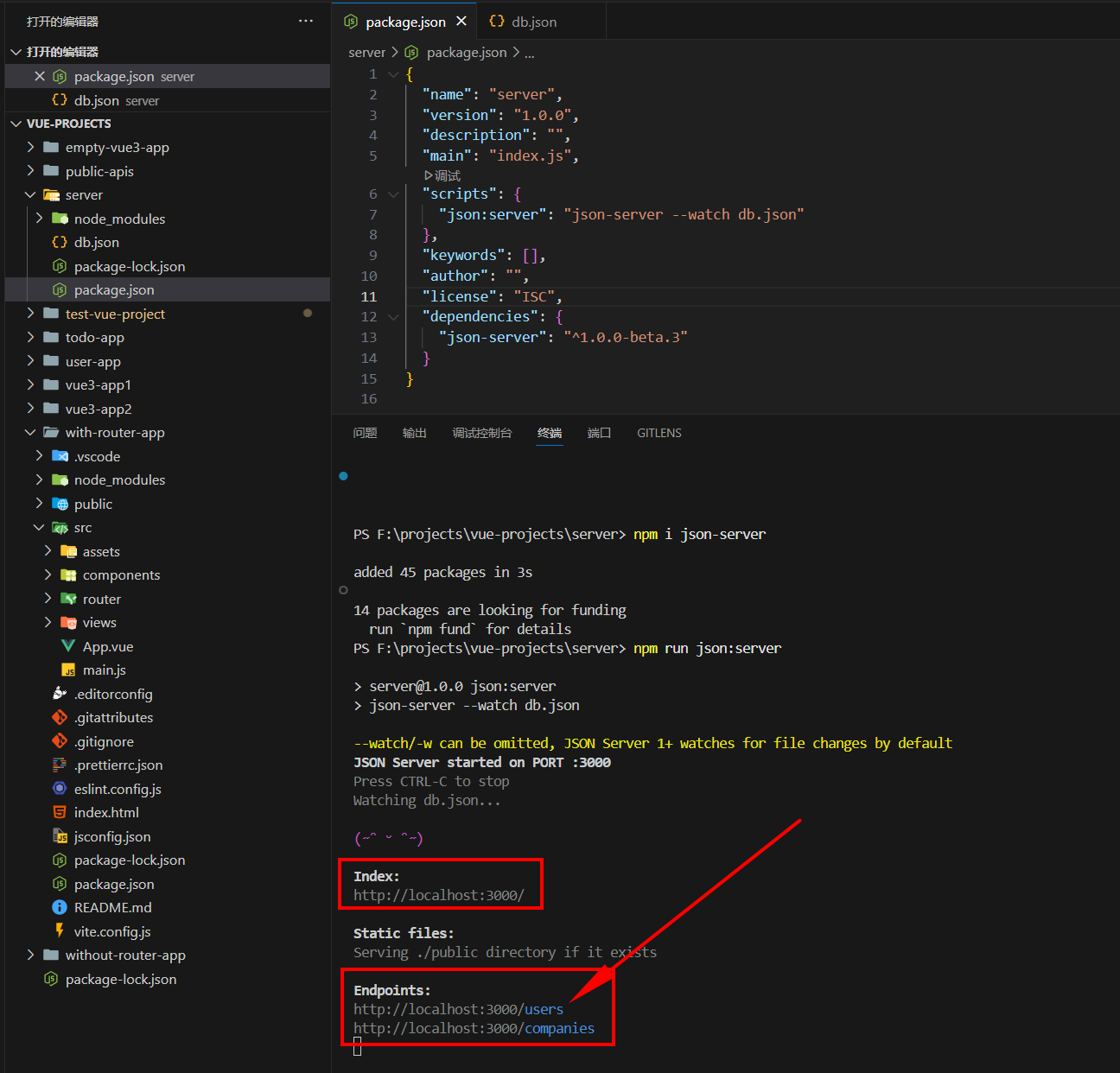
Task: Open package-lock.json in server folder
Action: coord(130,266)
